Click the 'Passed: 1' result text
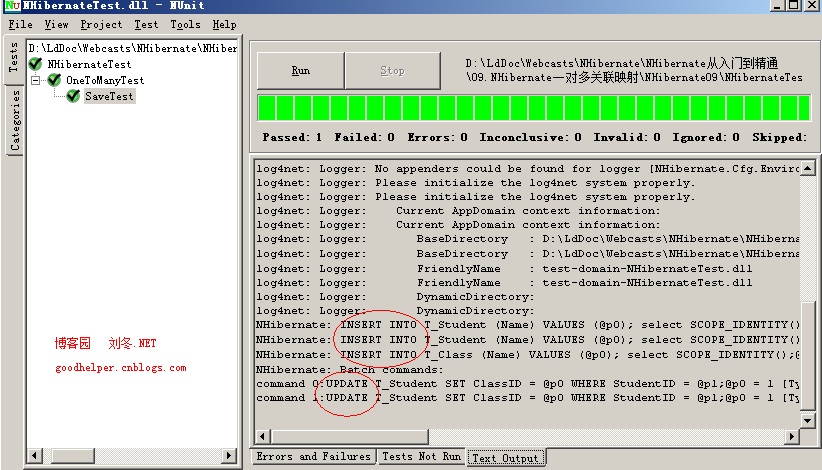The width and height of the screenshot is (822, 470). 292,137
